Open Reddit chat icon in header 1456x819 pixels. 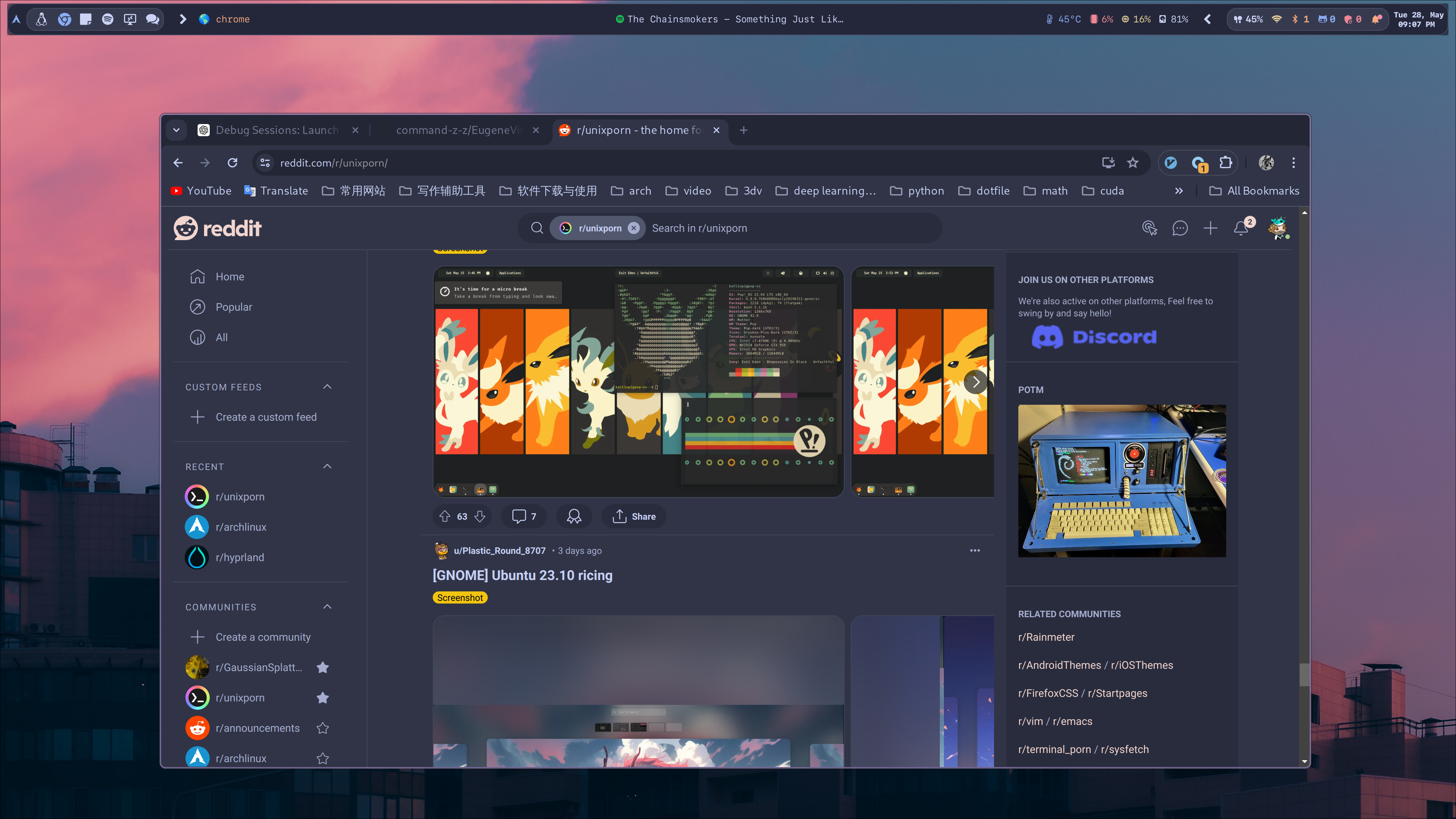[x=1180, y=228]
